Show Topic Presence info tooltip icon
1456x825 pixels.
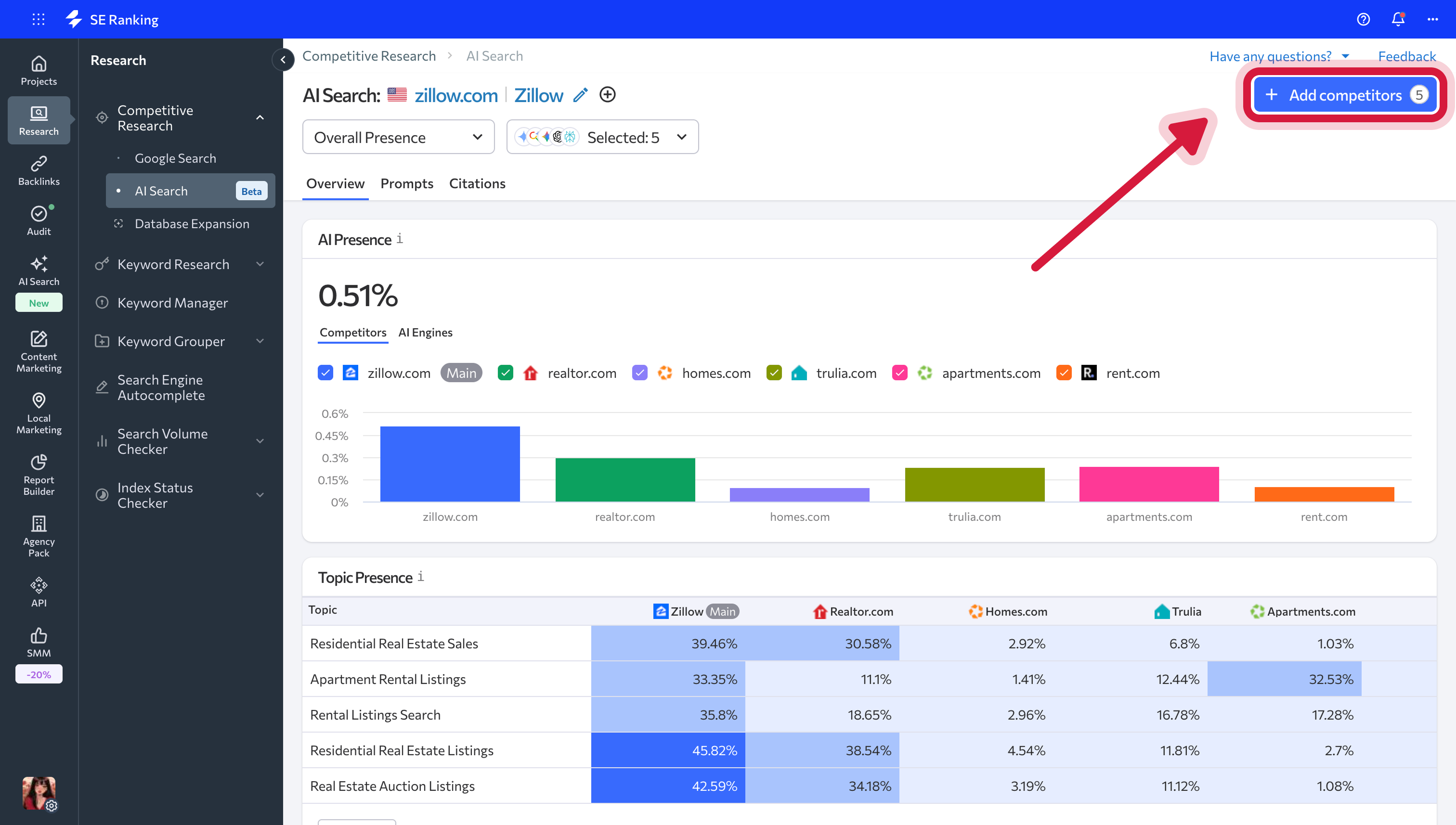(420, 577)
